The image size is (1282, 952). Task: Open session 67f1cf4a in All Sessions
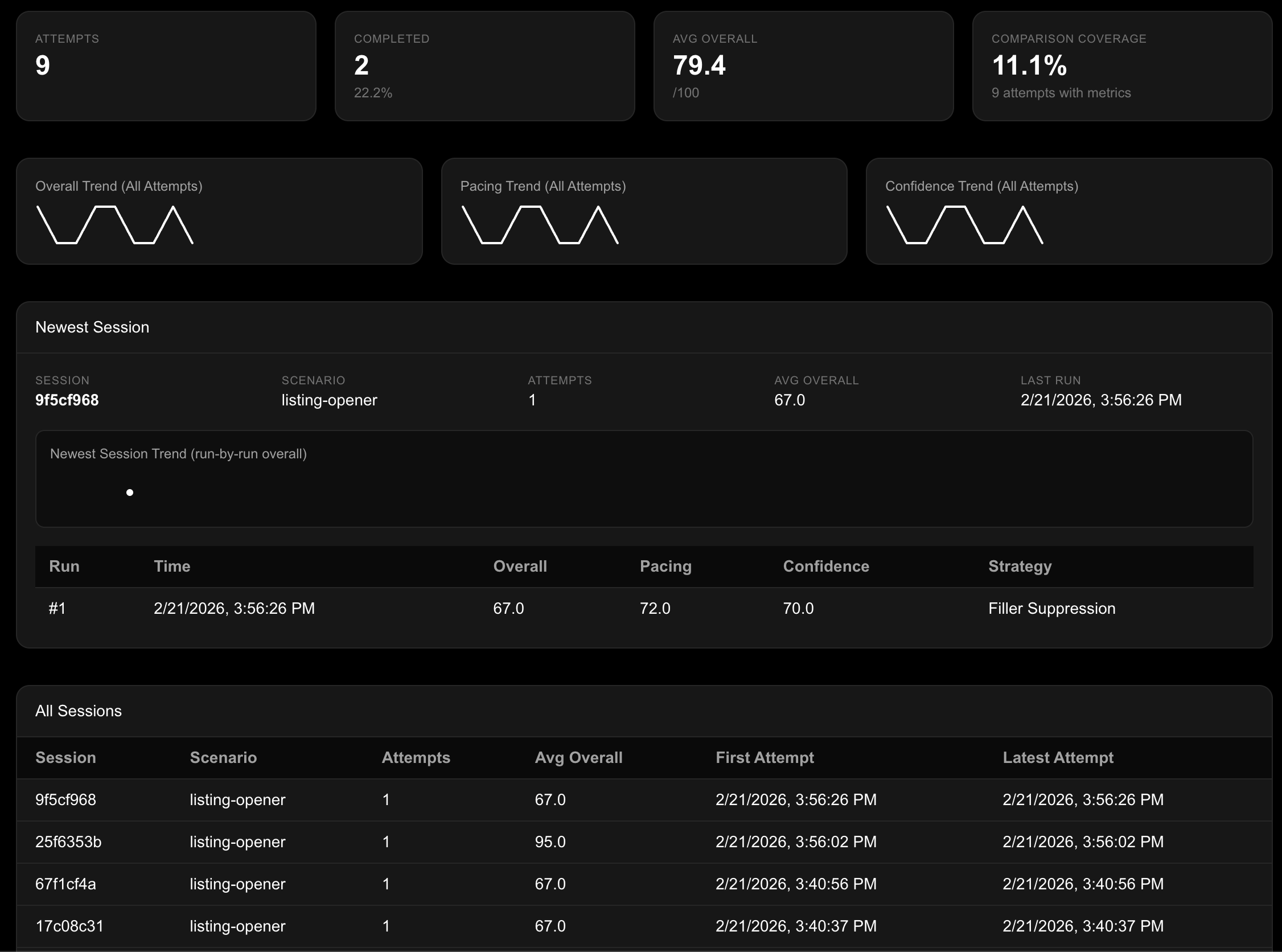pos(65,884)
